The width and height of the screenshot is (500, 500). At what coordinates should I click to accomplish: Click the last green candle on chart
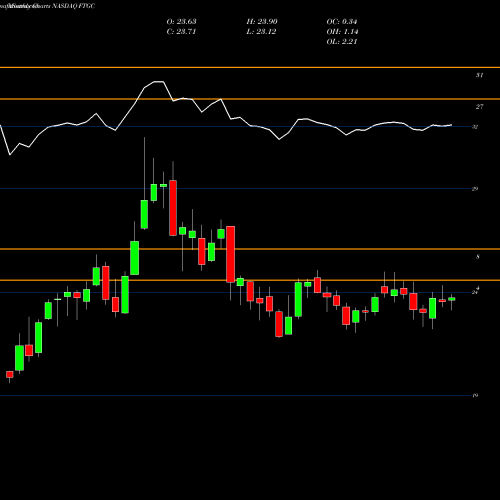click(x=452, y=299)
